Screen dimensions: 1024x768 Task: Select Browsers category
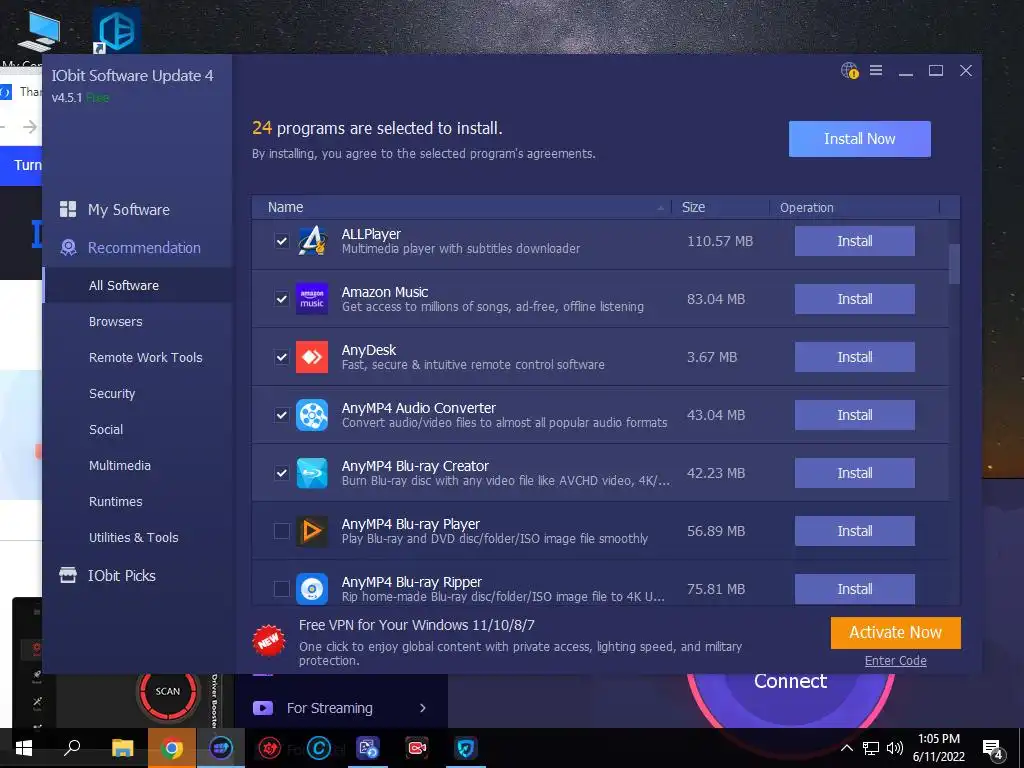pyautogui.click(x=137, y=321)
